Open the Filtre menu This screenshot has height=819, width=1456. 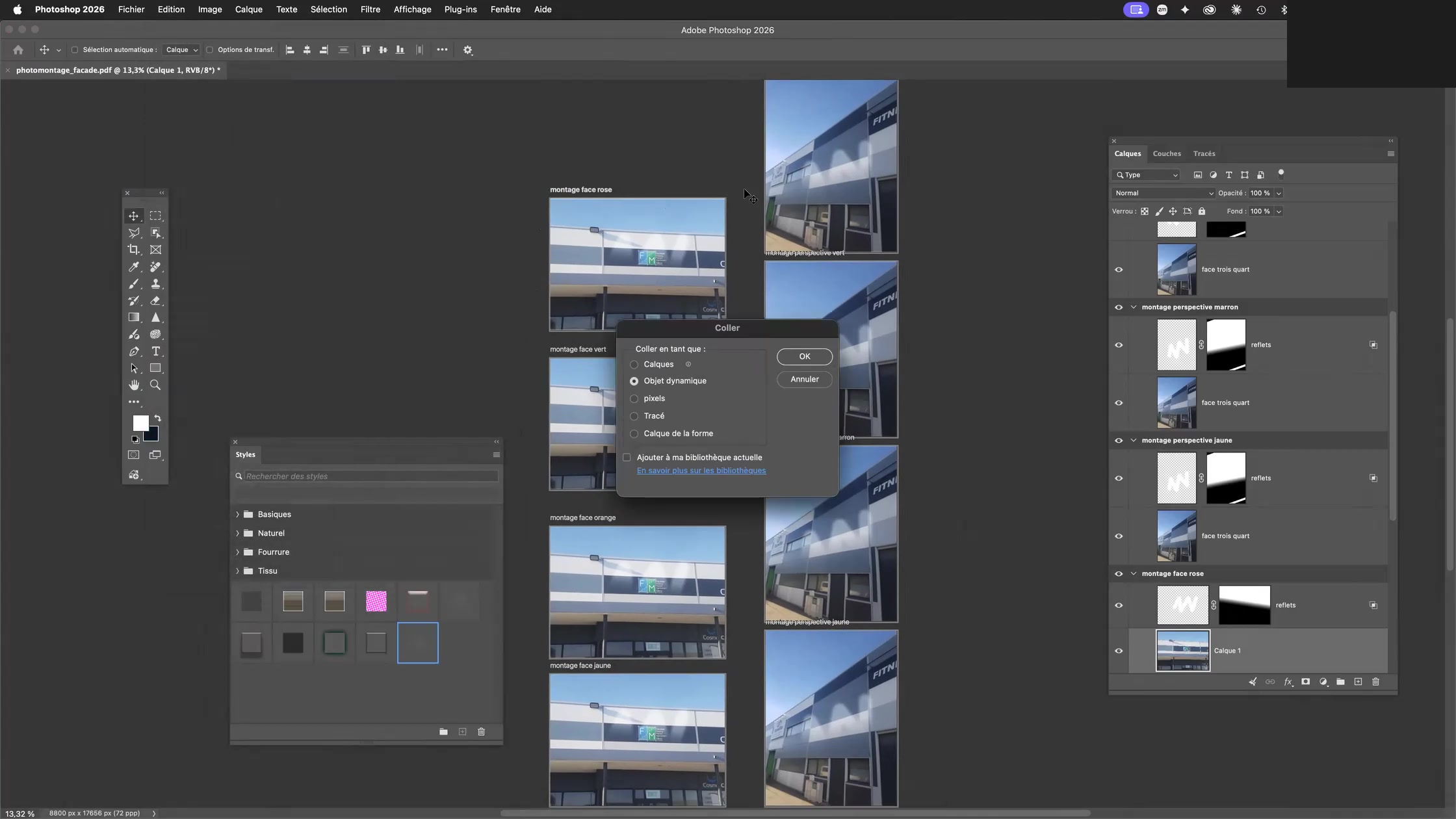[370, 9]
